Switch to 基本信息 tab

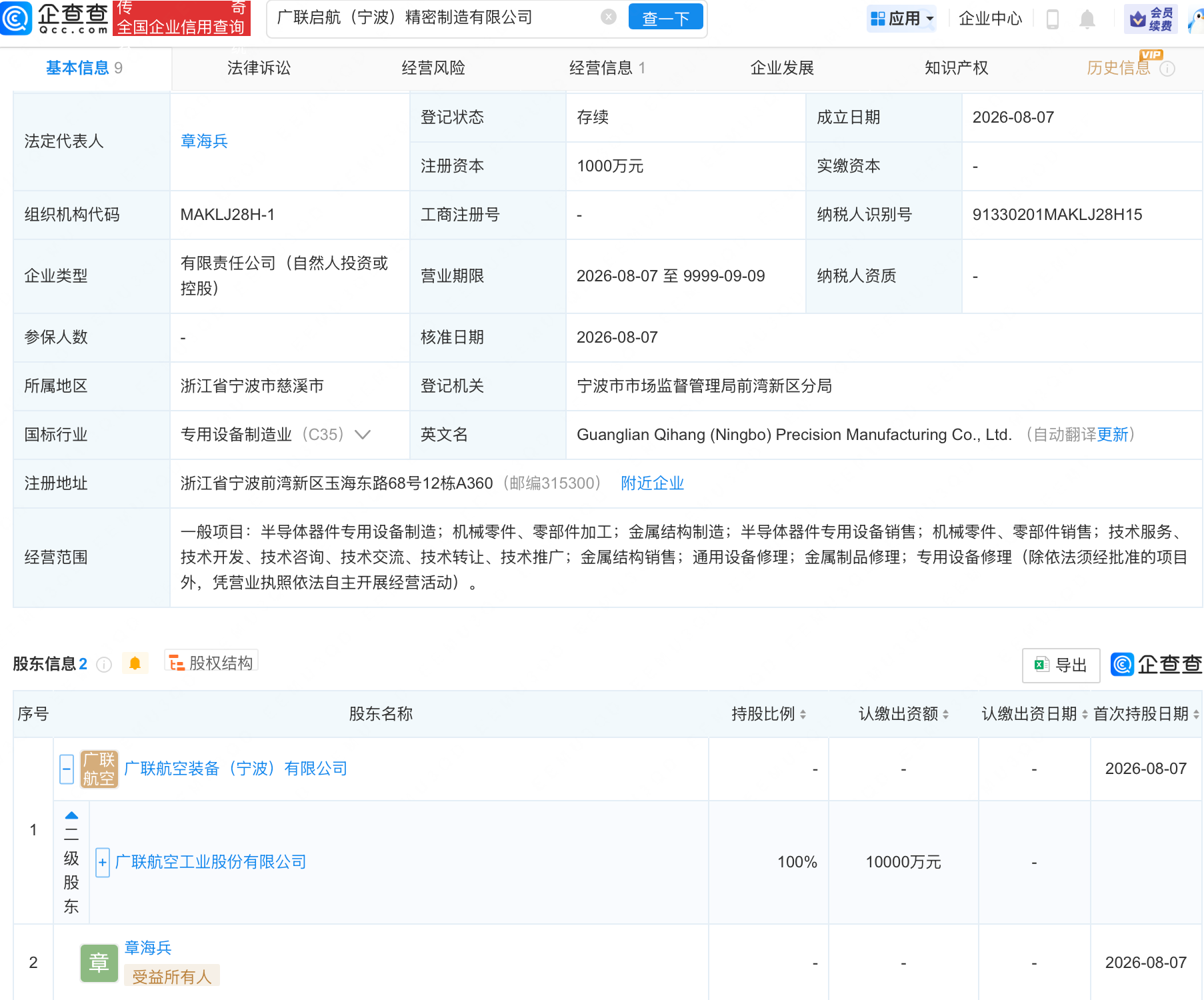coord(85,68)
